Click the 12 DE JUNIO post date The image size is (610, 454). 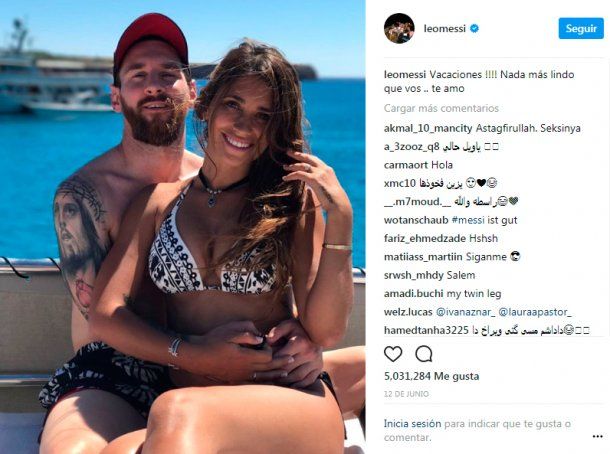[406, 394]
